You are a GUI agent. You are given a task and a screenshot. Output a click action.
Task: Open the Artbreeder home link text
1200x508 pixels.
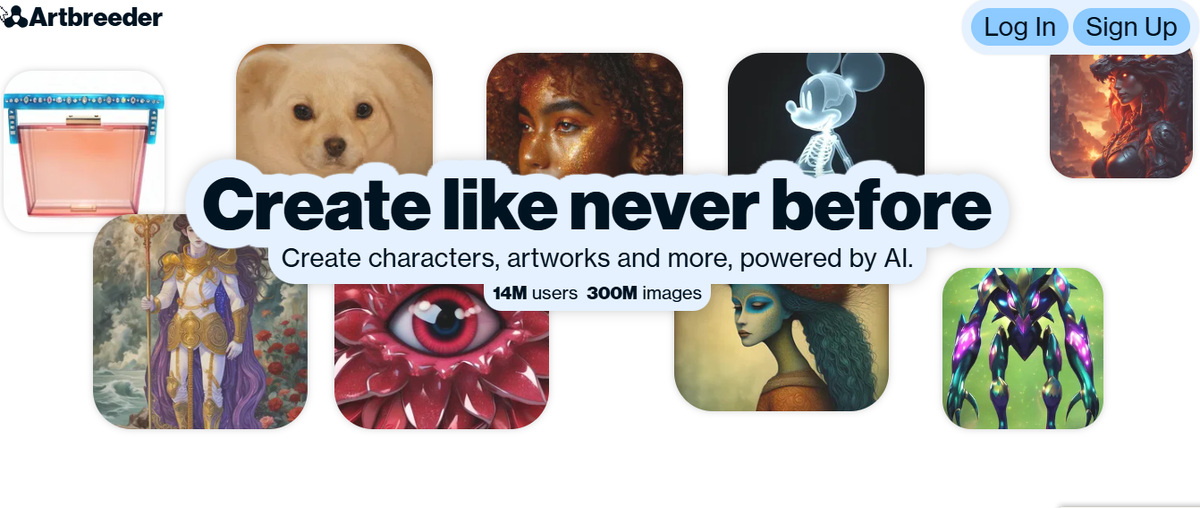pyautogui.click(x=96, y=16)
